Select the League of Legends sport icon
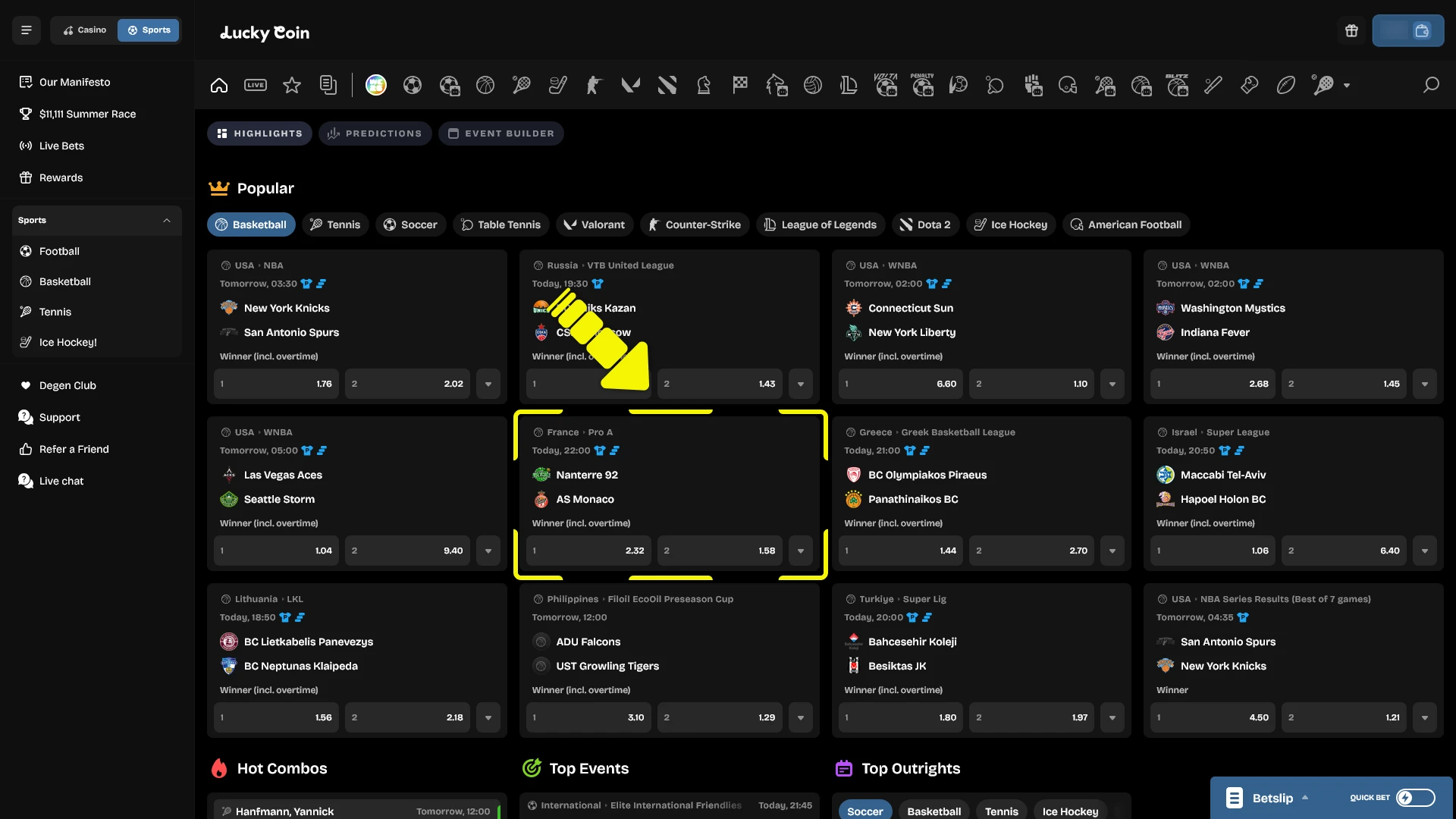This screenshot has height=819, width=1456. click(849, 85)
